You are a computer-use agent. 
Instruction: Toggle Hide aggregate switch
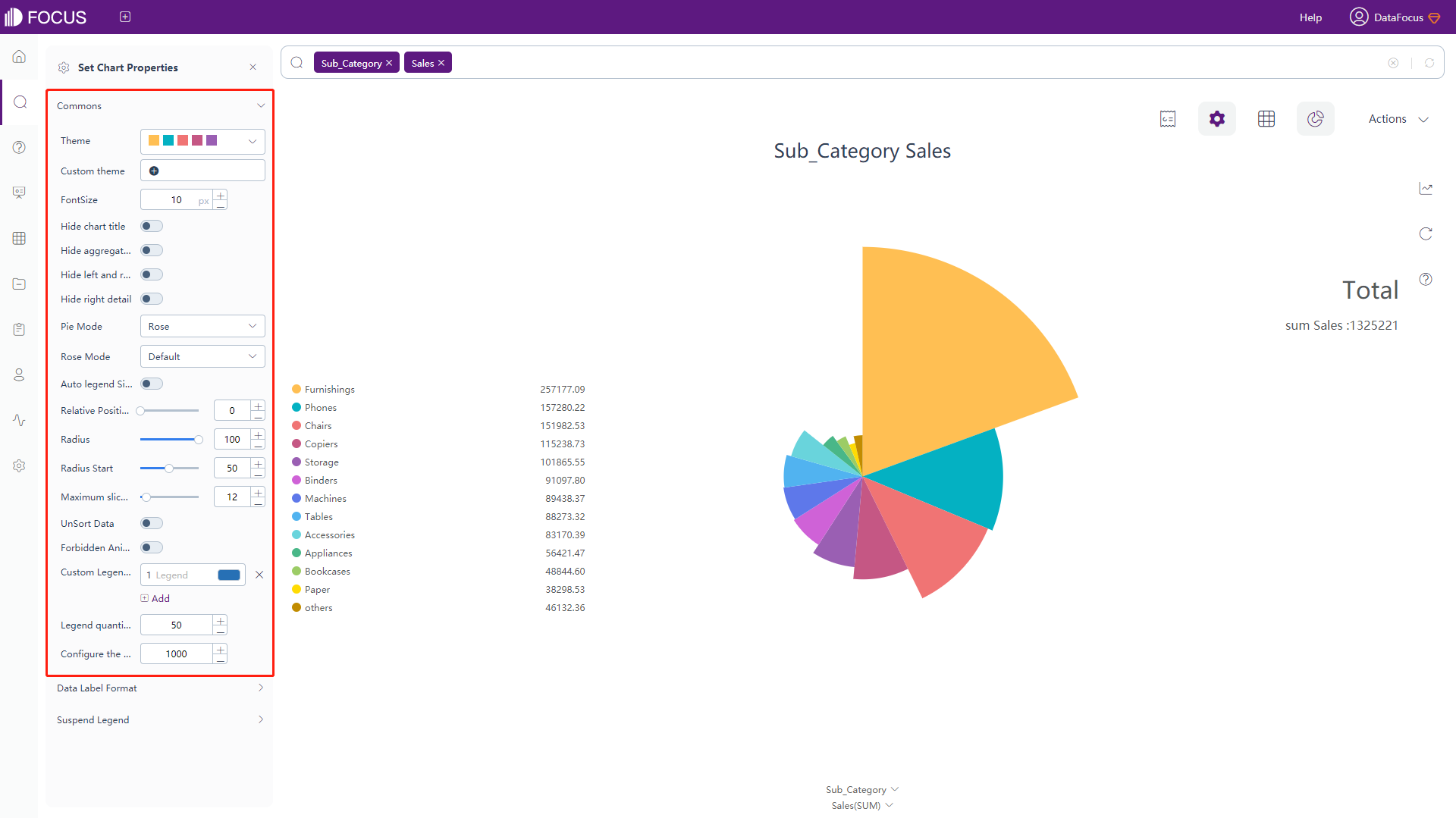coord(152,250)
